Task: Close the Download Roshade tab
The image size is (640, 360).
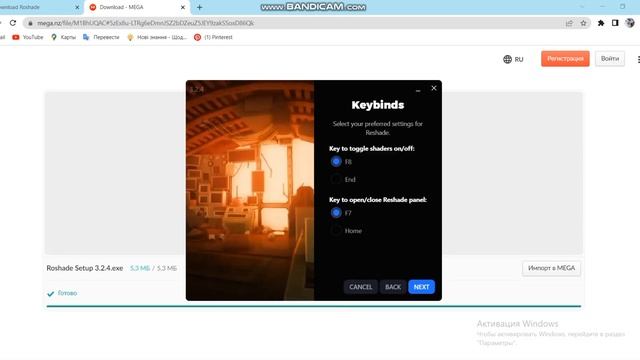Action: [77, 7]
